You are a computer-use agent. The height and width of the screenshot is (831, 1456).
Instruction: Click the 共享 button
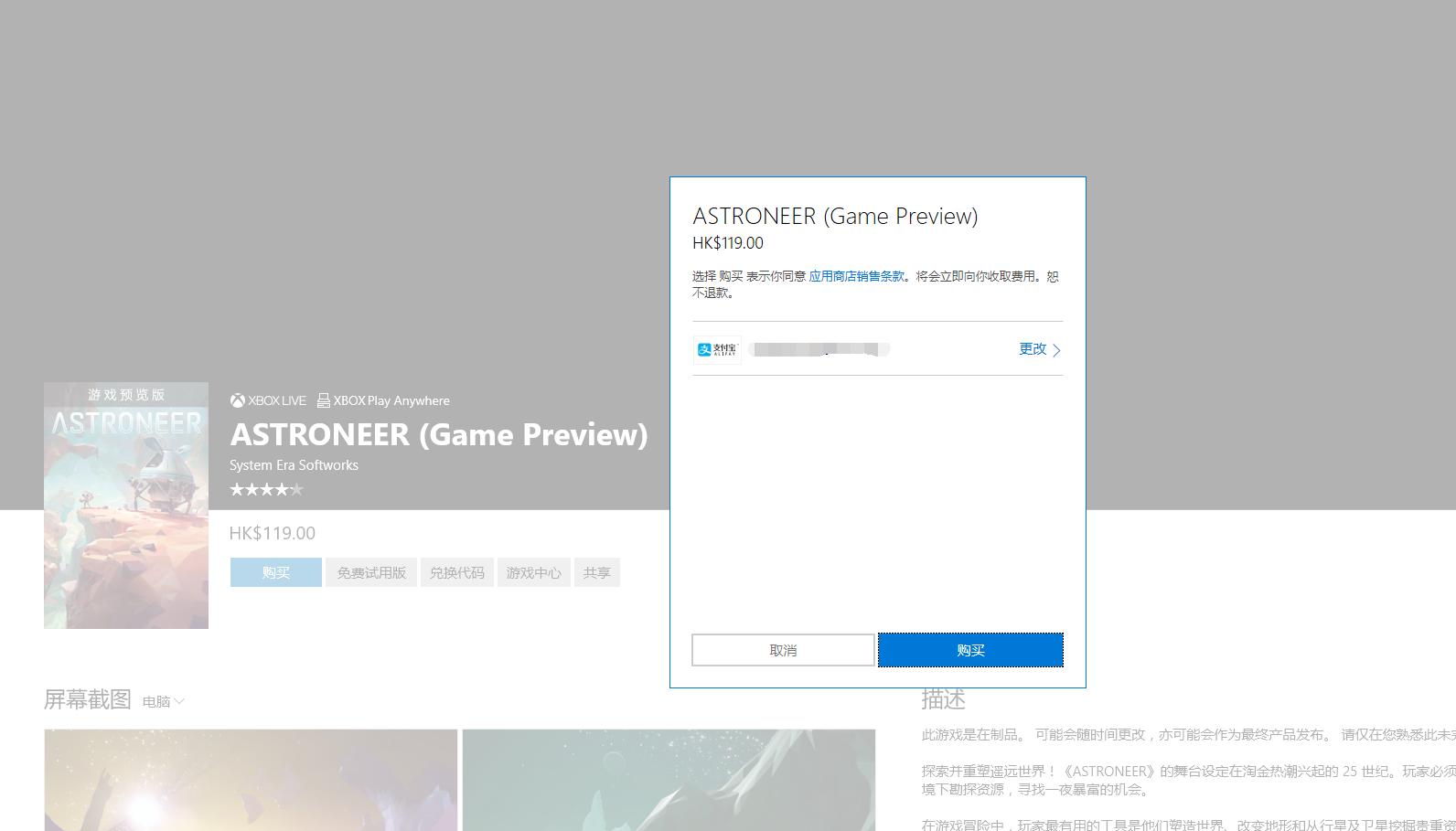click(x=597, y=572)
